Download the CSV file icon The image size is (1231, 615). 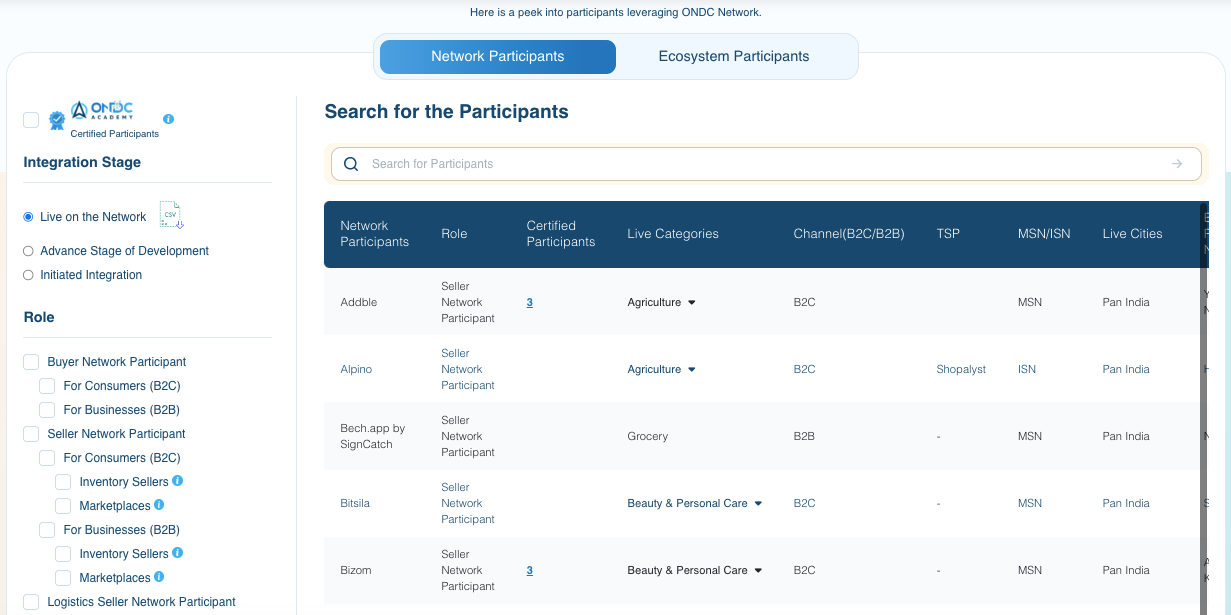[x=172, y=215]
